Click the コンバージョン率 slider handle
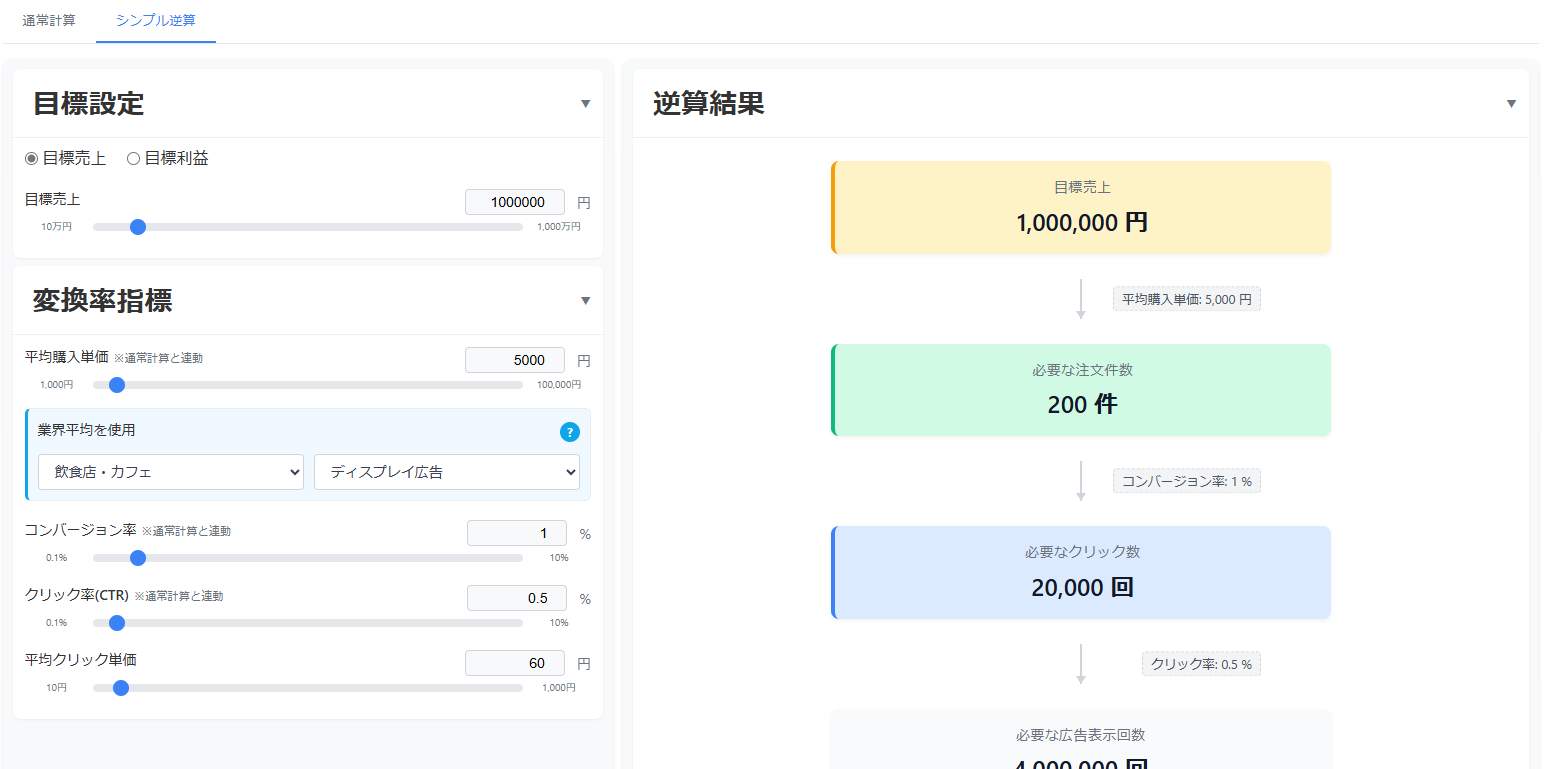Viewport: 1544px width, 769px height. [x=138, y=558]
